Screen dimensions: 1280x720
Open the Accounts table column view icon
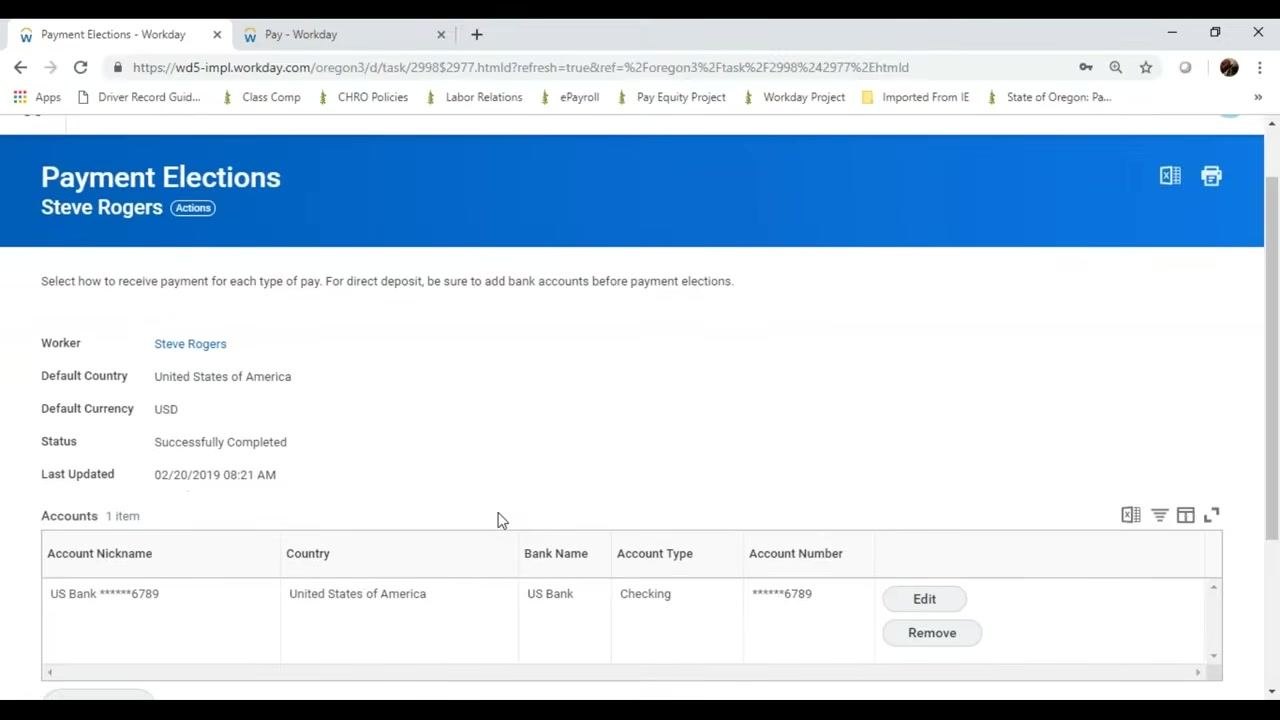click(x=1185, y=515)
